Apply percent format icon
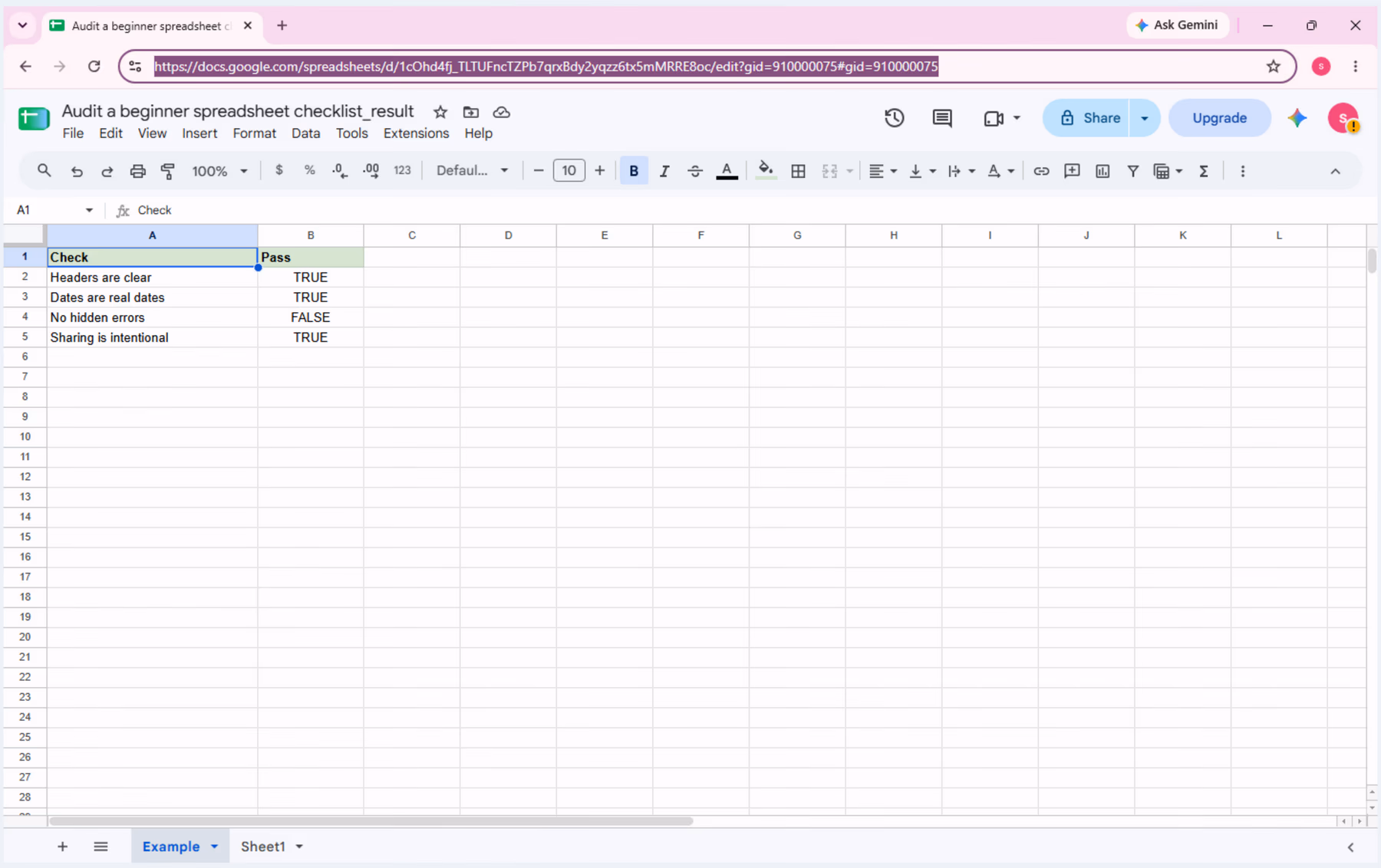This screenshot has height=868, width=1381. point(310,170)
